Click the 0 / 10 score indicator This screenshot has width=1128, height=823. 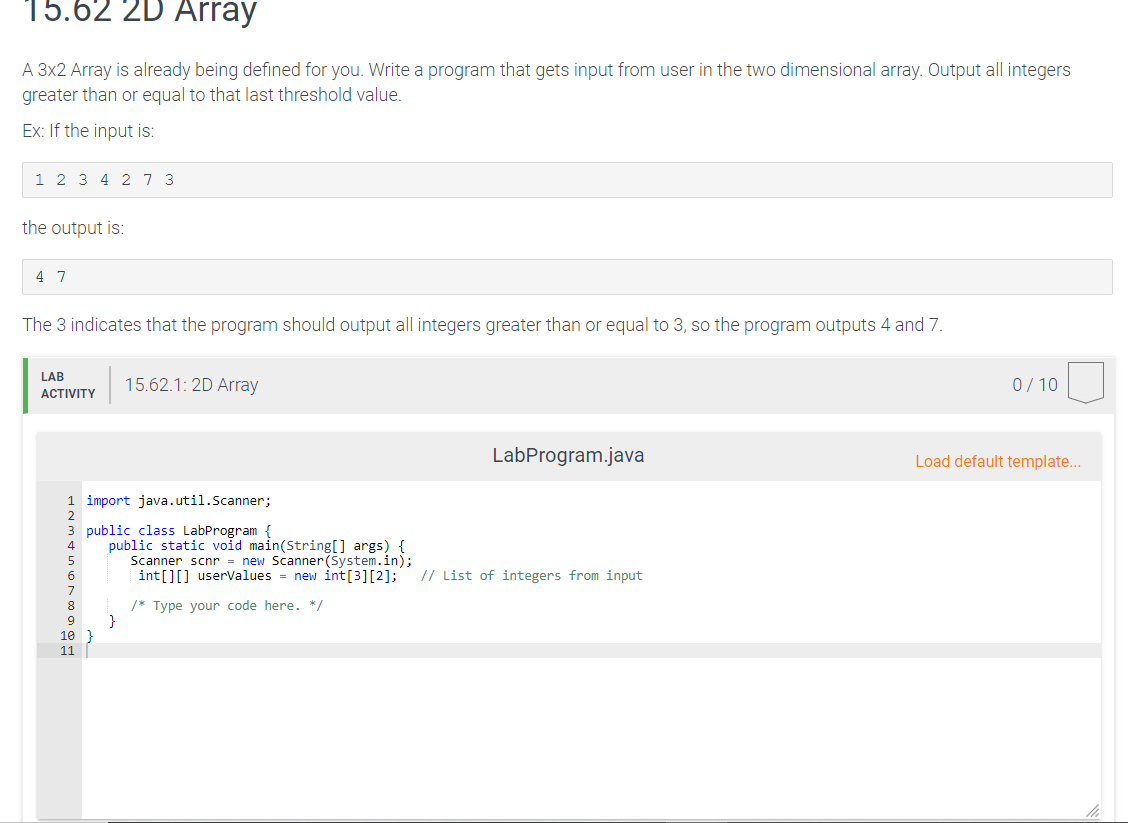click(x=1034, y=384)
